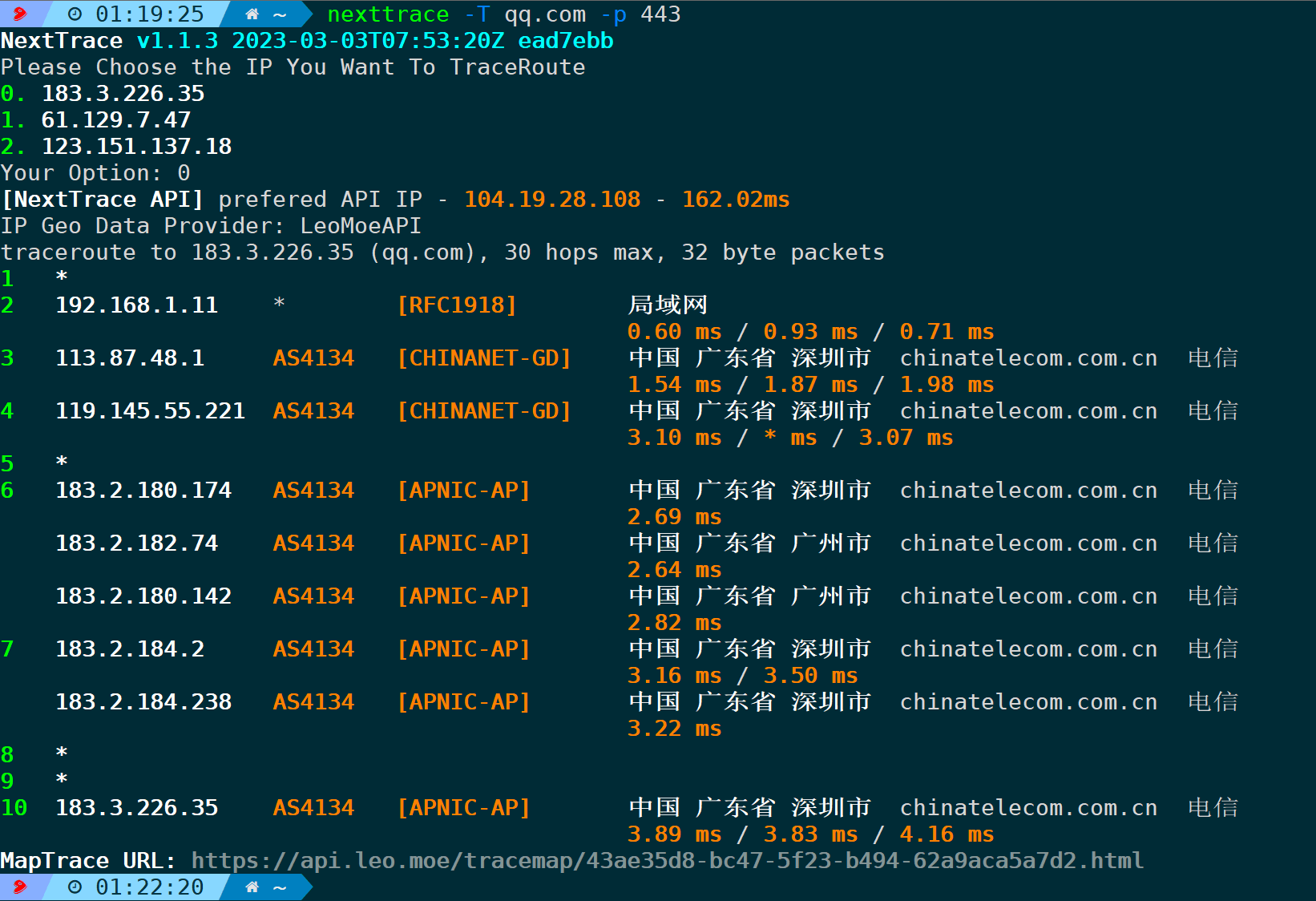Click the home icon in bottom prompt
Image resolution: width=1316 pixels, height=901 pixels.
[x=252, y=887]
